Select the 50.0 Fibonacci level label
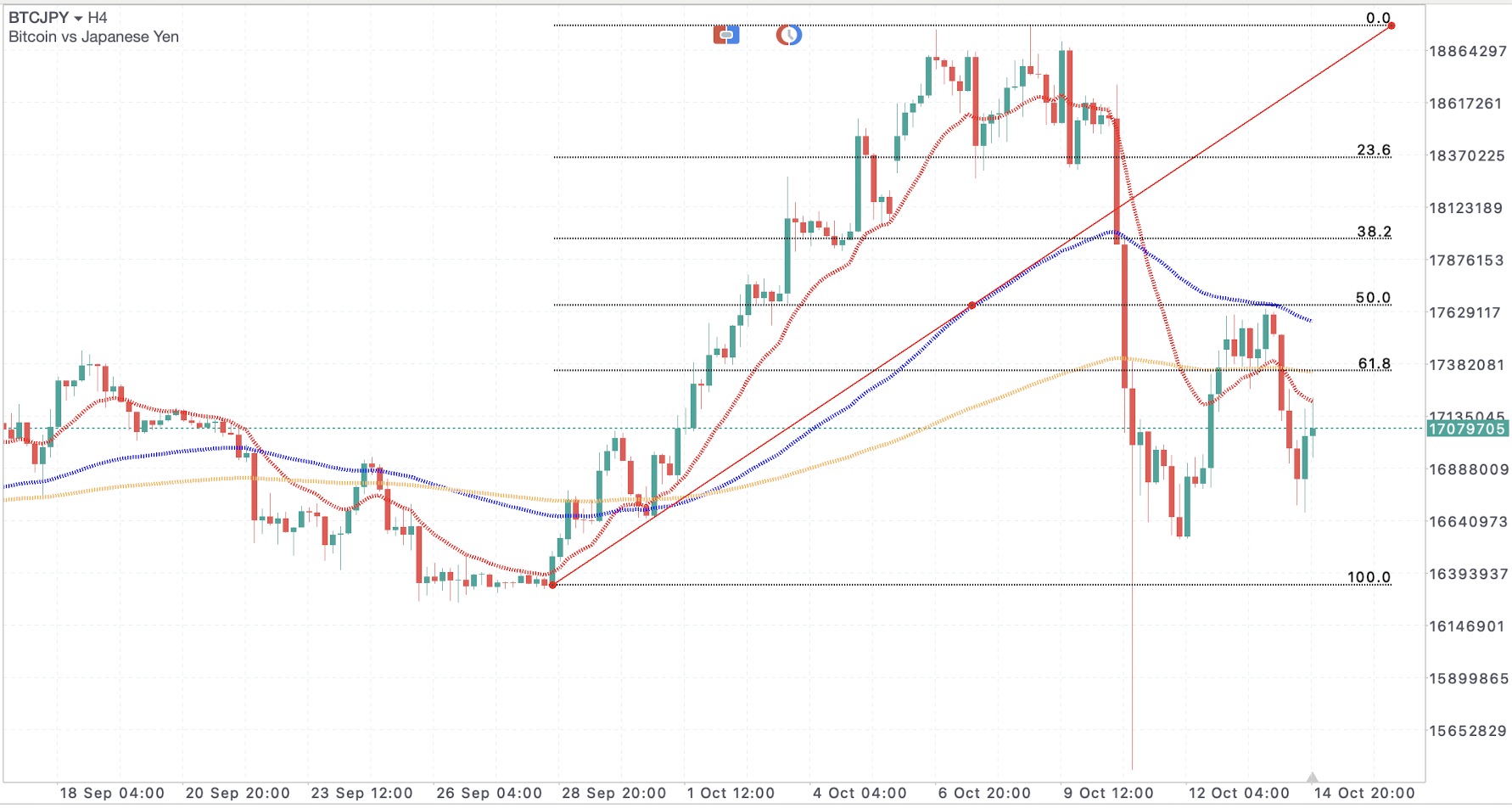1512x808 pixels. [x=1373, y=298]
